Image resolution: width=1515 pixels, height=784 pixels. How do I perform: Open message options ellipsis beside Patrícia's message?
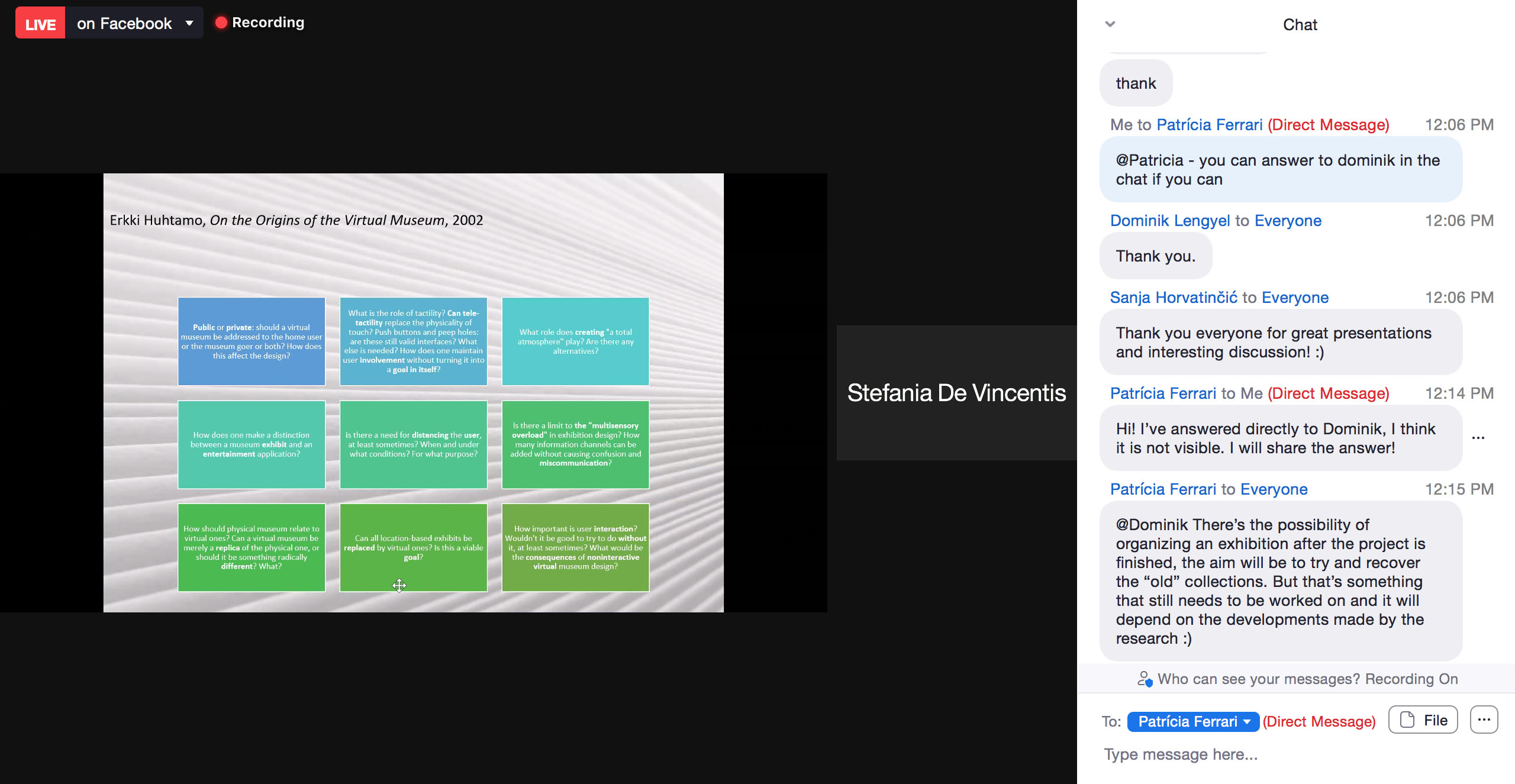point(1478,438)
